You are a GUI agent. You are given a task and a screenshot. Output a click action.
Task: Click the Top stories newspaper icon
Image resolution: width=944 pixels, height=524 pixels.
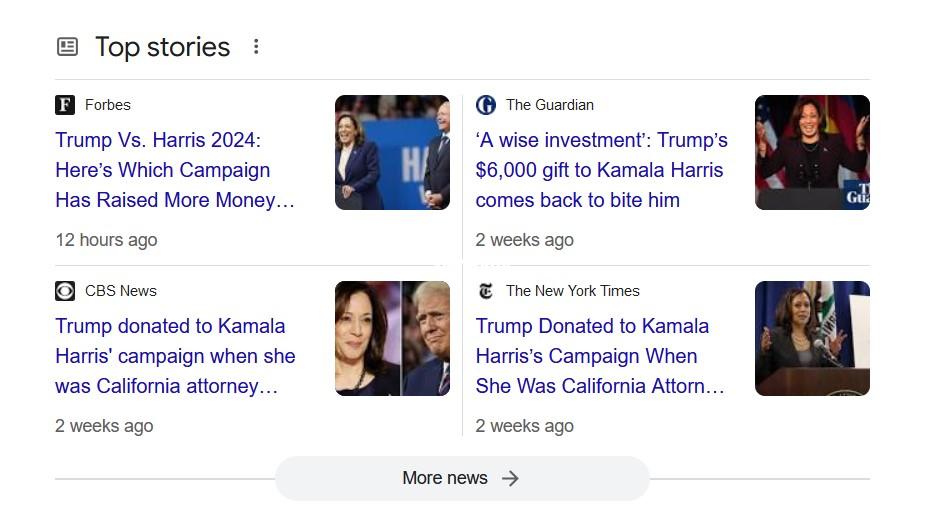click(x=67, y=47)
